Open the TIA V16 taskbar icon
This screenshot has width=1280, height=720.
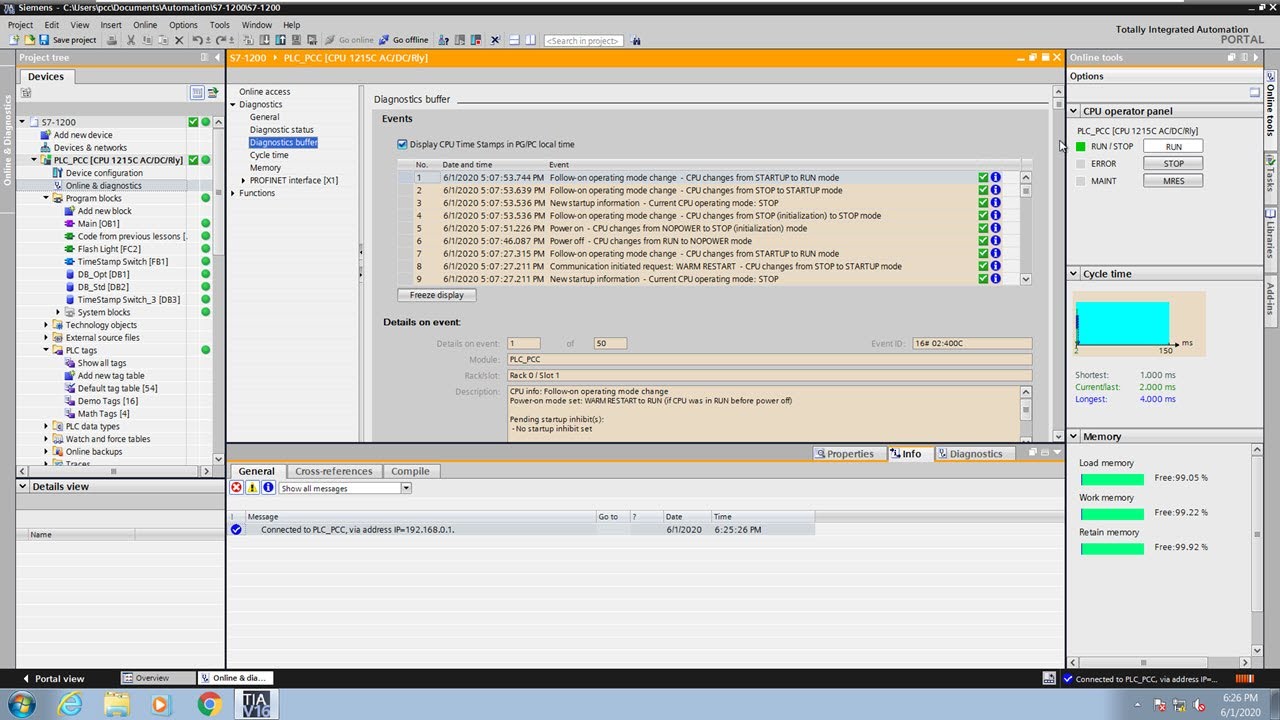click(255, 704)
